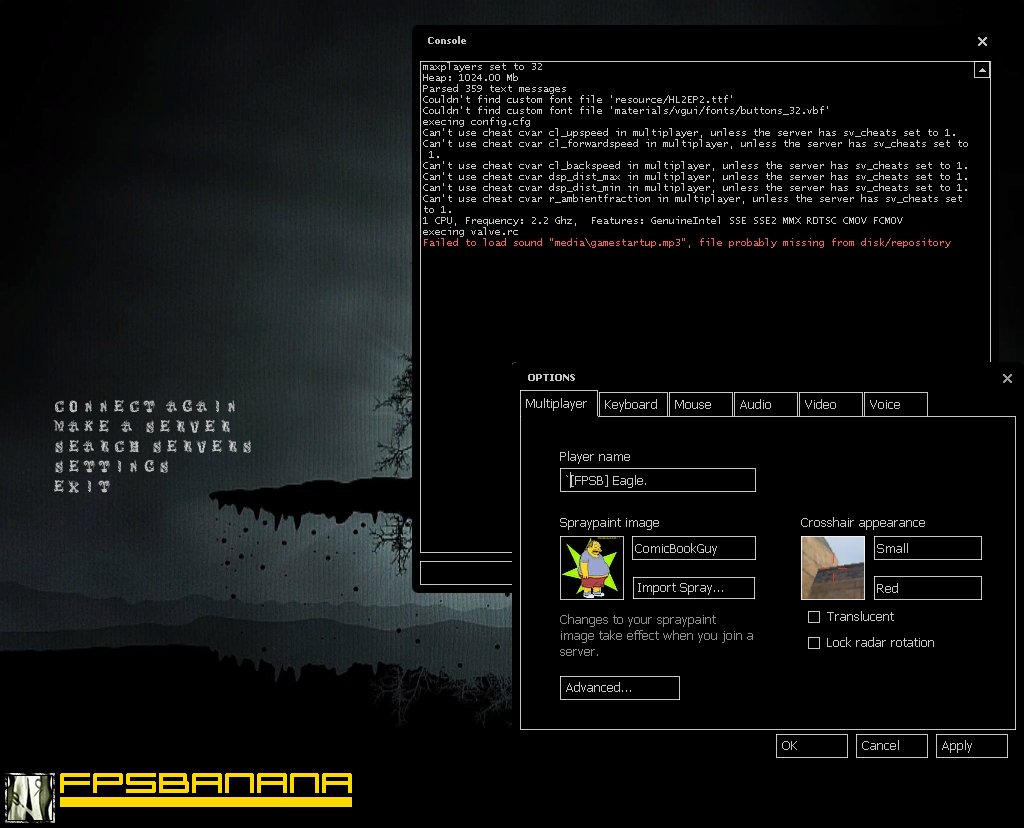Open the crosshair color dropdown set to Red

(927, 588)
